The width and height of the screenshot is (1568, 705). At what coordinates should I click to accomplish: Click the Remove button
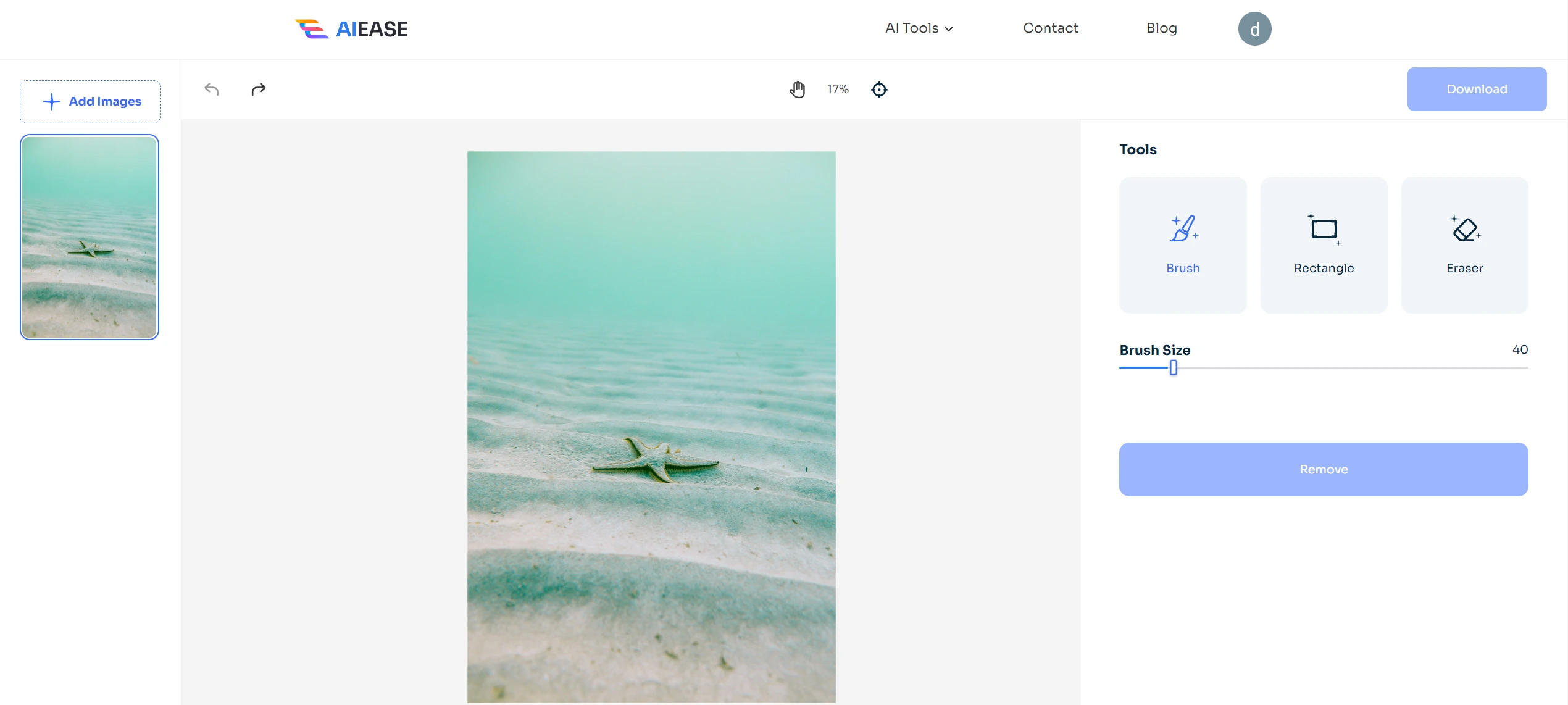pos(1323,469)
